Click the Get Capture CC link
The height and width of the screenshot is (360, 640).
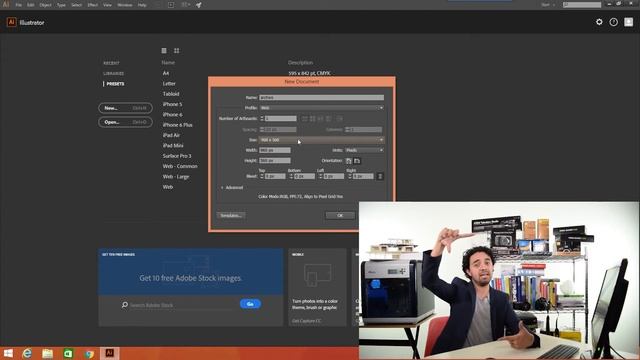click(x=307, y=321)
